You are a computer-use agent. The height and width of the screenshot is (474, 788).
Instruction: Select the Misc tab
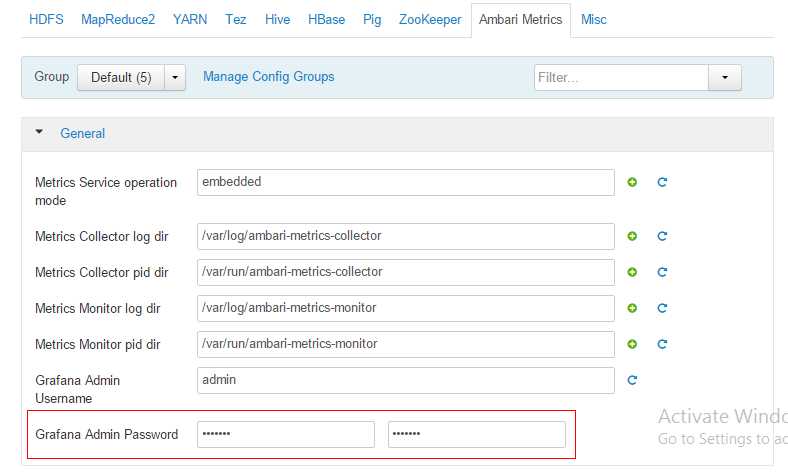594,20
